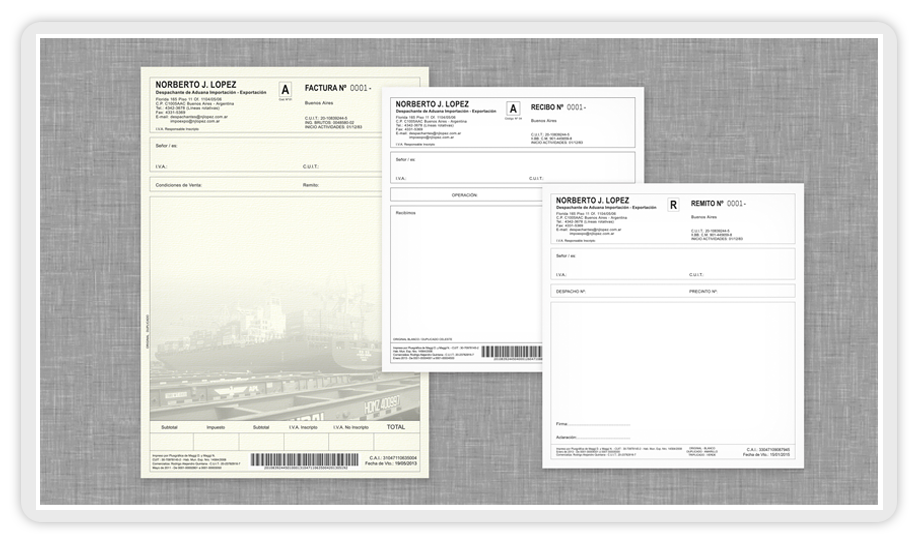Click 'I.V.A. No Inscripto' column header
Viewport: 918px width, 544px height.
[351, 427]
